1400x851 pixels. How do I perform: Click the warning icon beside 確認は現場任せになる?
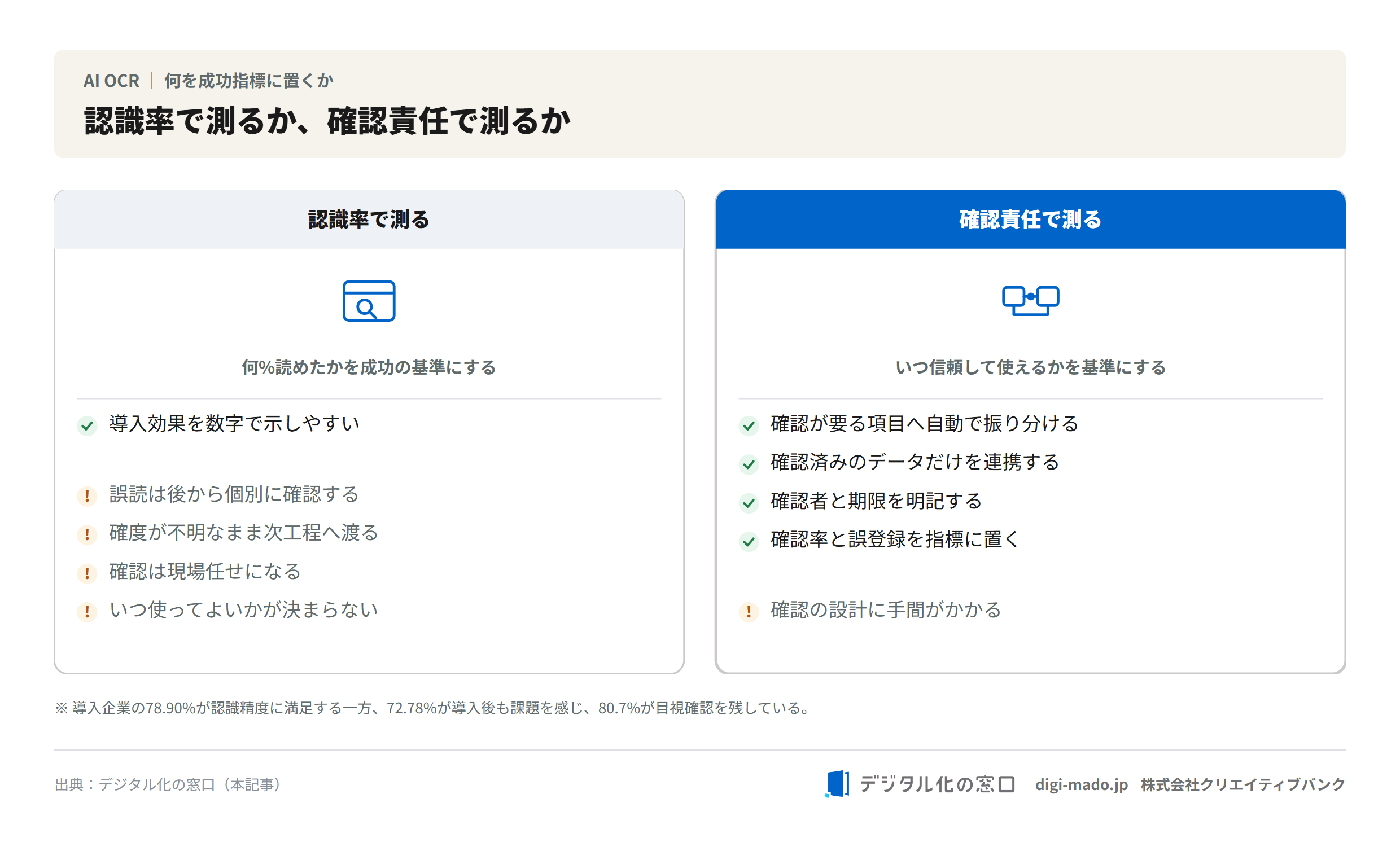click(87, 573)
